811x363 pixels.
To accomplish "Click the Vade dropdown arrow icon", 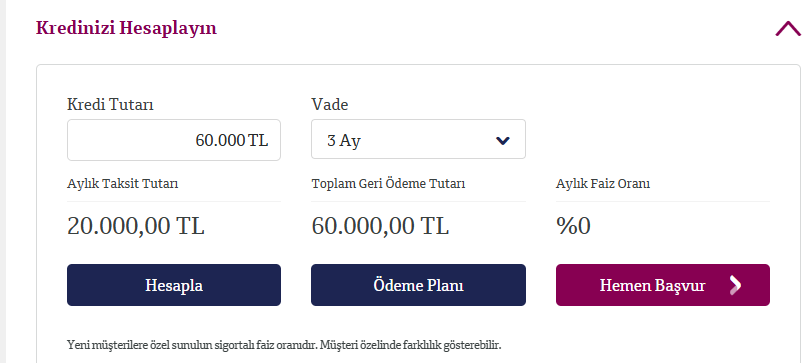I will [x=503, y=141].
